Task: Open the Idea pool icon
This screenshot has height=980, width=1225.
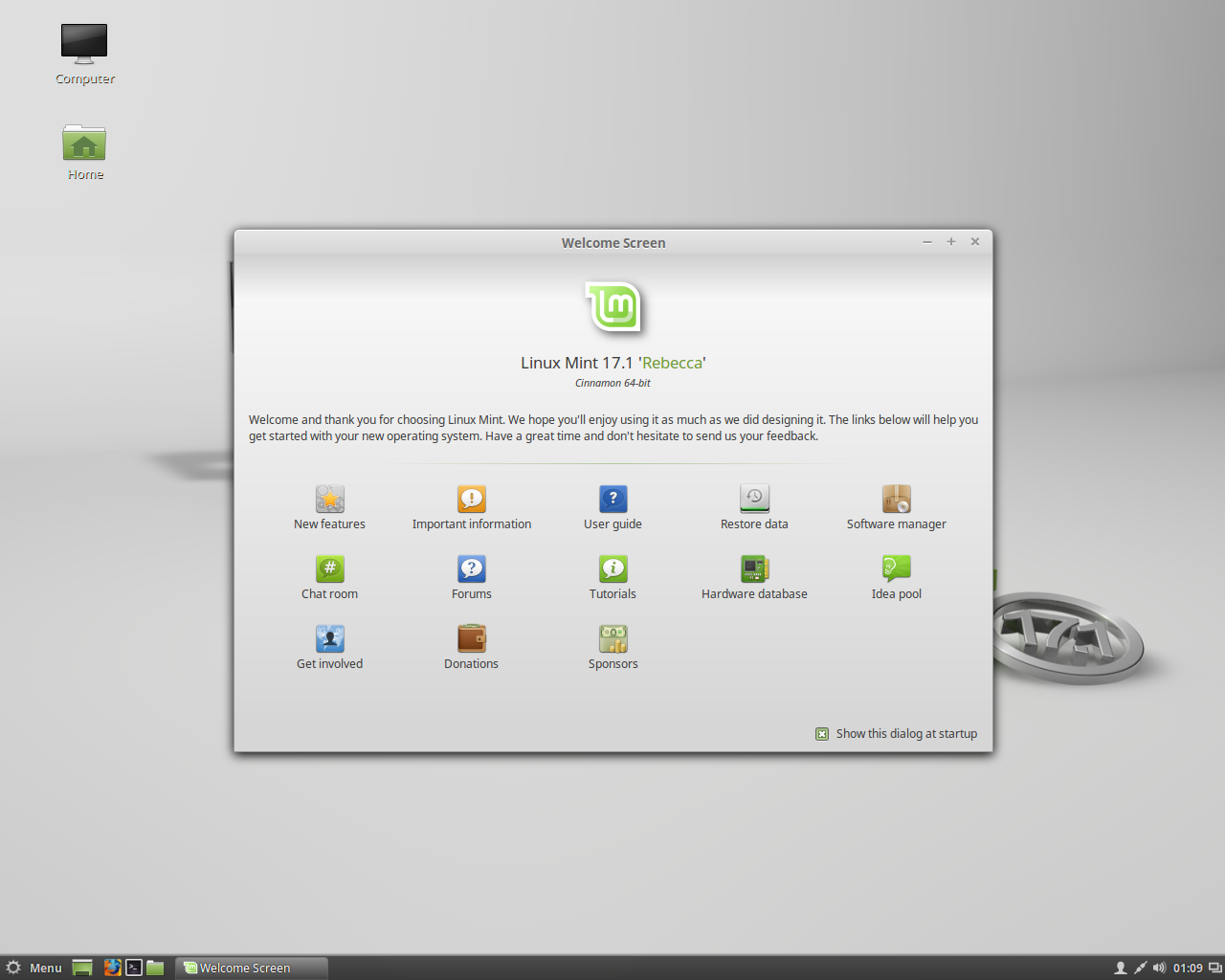Action: click(x=897, y=568)
